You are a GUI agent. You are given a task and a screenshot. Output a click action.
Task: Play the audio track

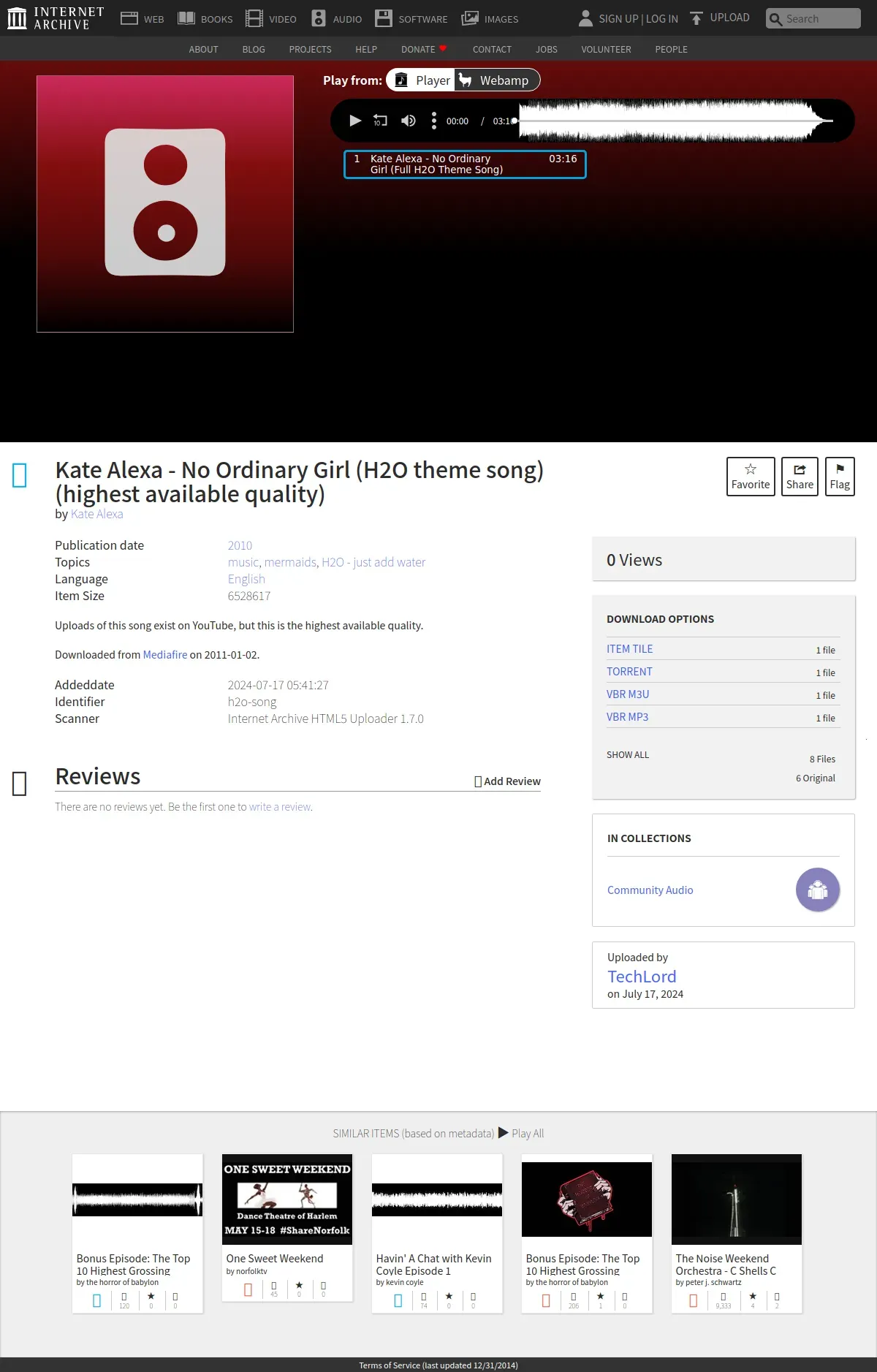click(x=355, y=121)
